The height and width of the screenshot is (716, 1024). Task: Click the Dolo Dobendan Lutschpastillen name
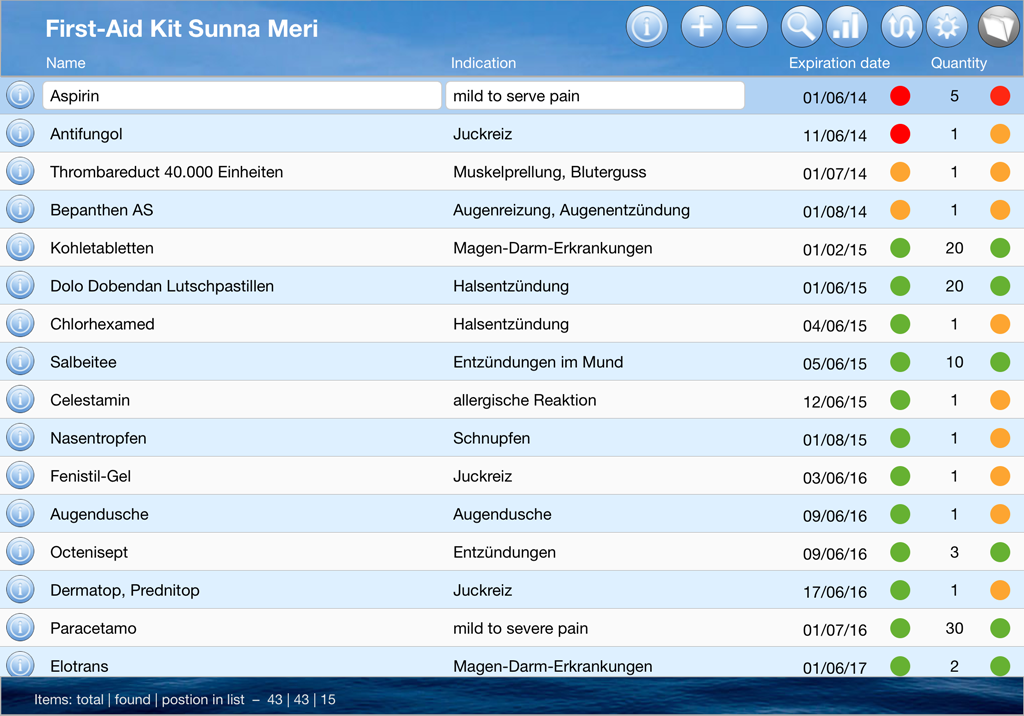pyautogui.click(x=162, y=286)
